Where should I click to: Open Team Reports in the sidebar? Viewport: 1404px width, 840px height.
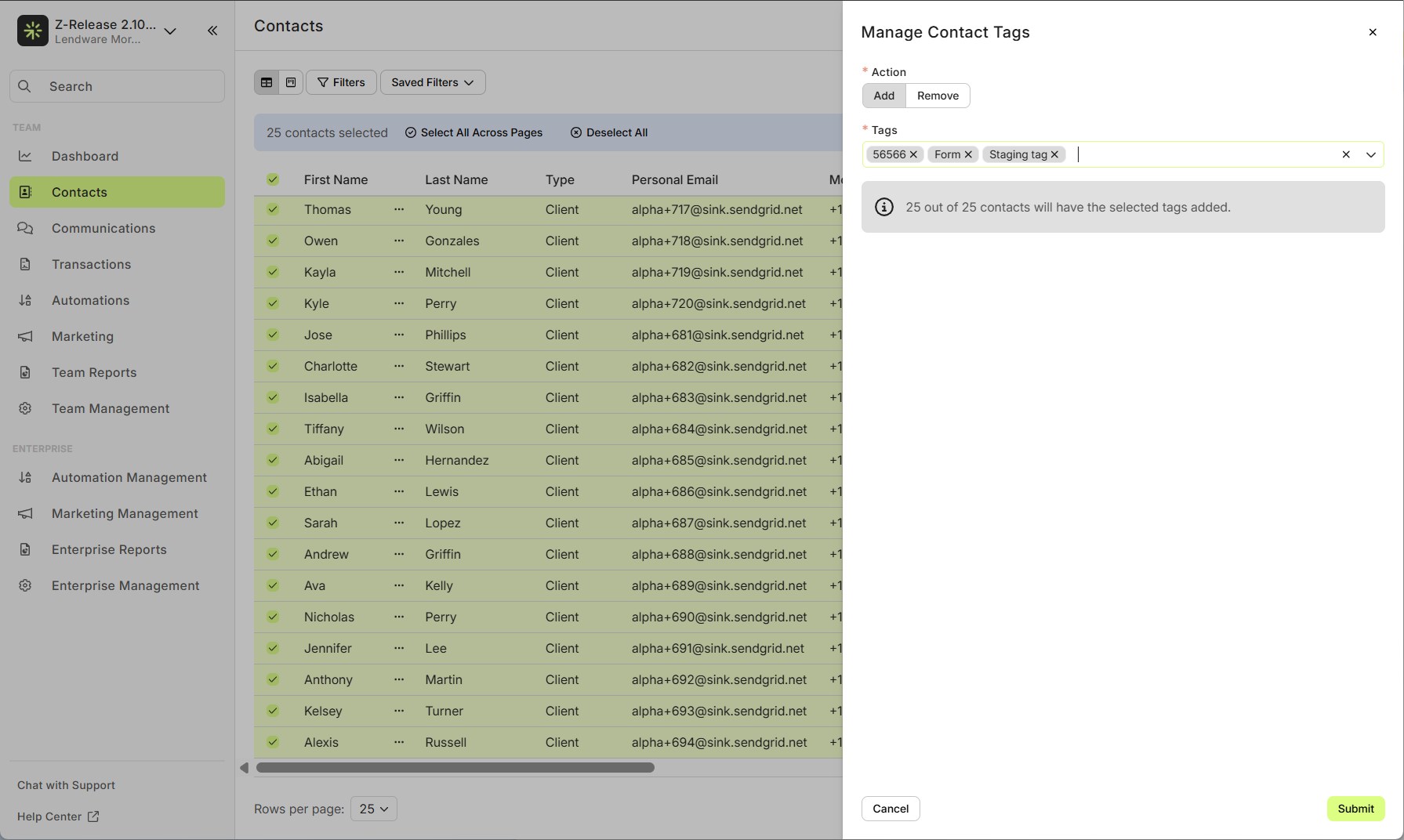[117, 372]
